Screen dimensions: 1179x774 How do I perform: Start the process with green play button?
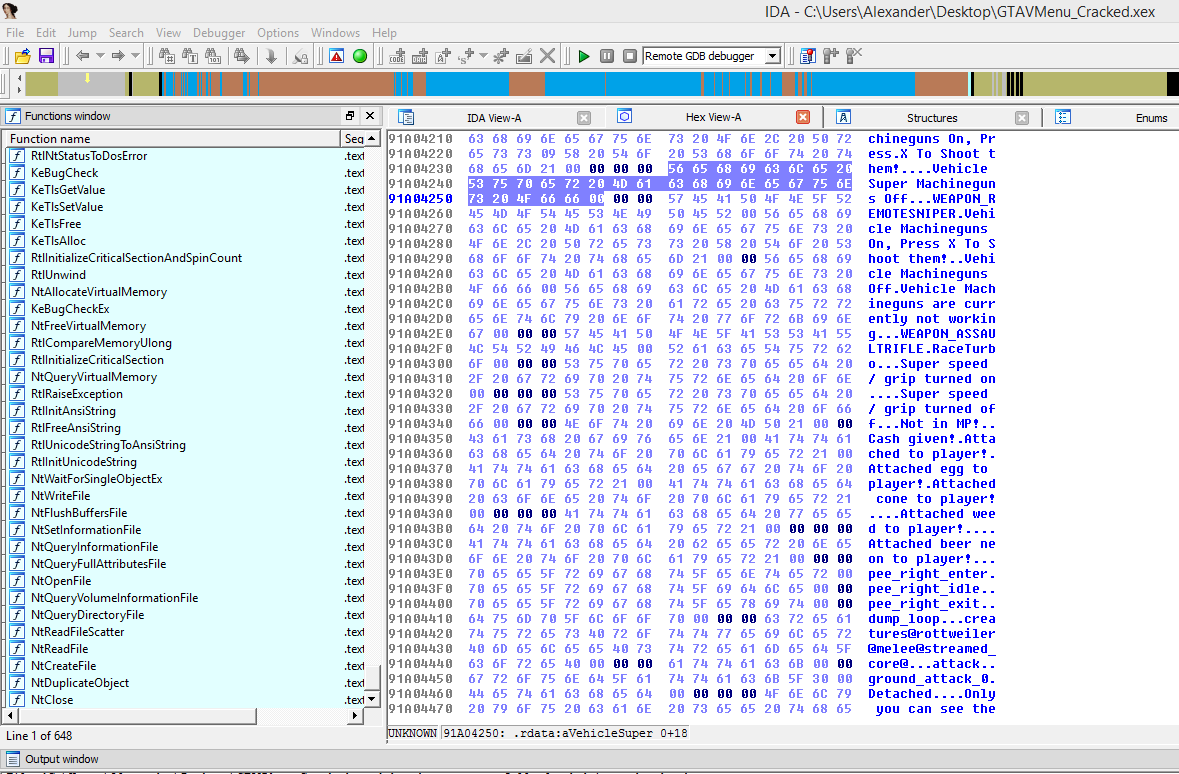point(583,56)
